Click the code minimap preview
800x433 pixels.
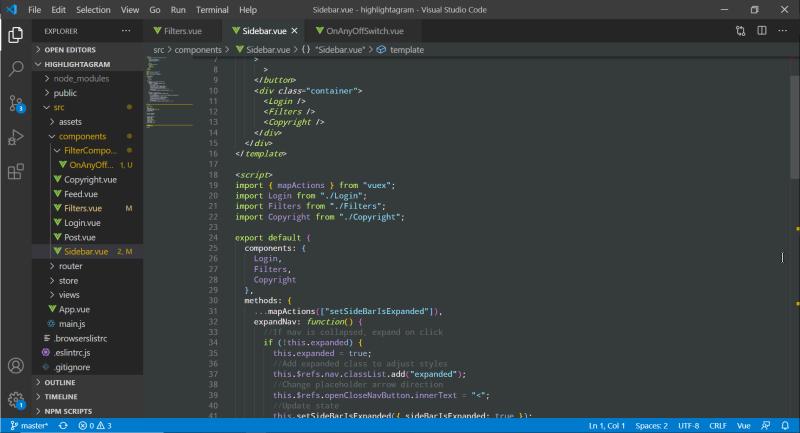(x=169, y=92)
